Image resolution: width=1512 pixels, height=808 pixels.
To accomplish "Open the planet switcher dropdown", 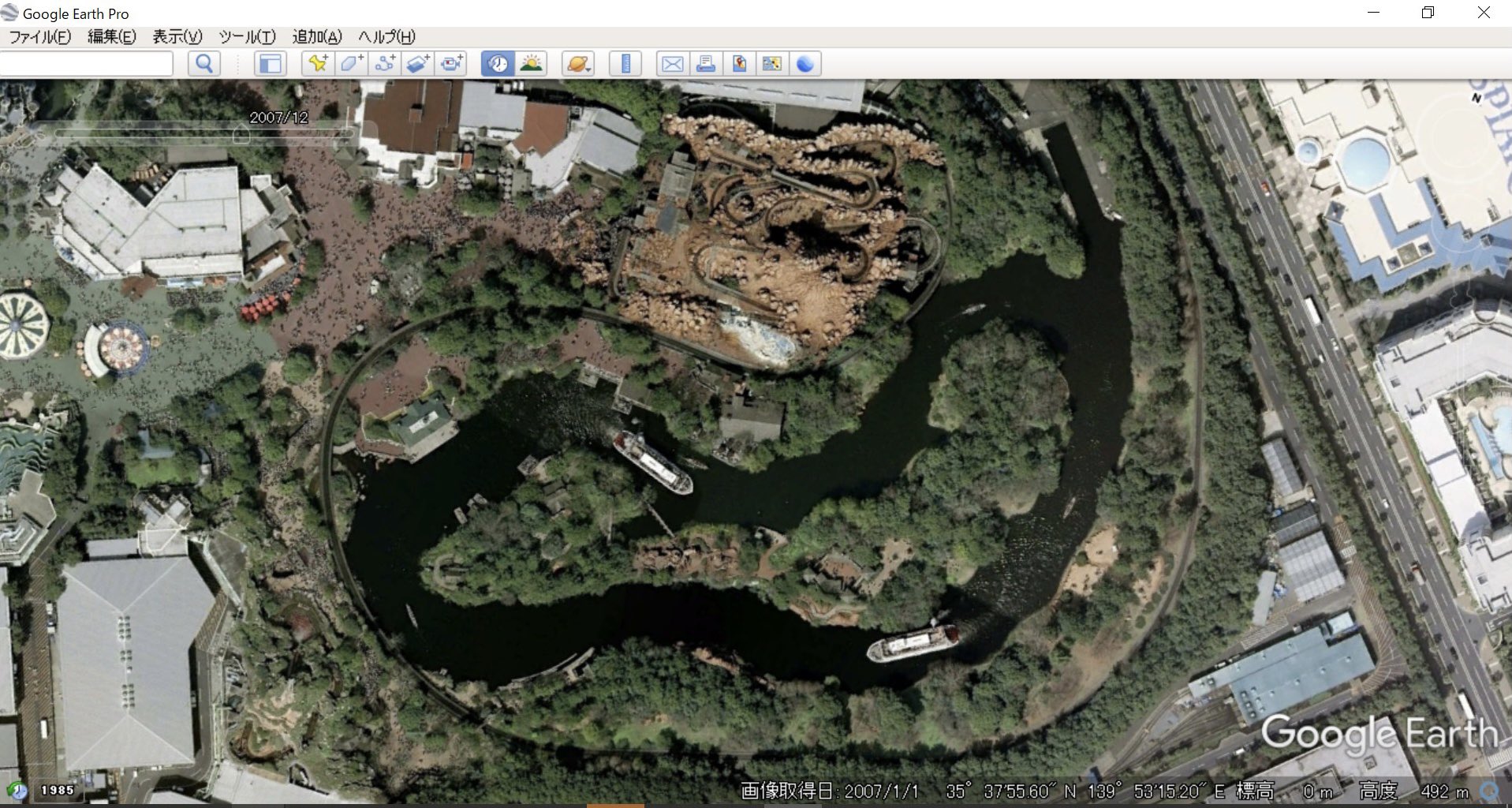I will coord(578,64).
